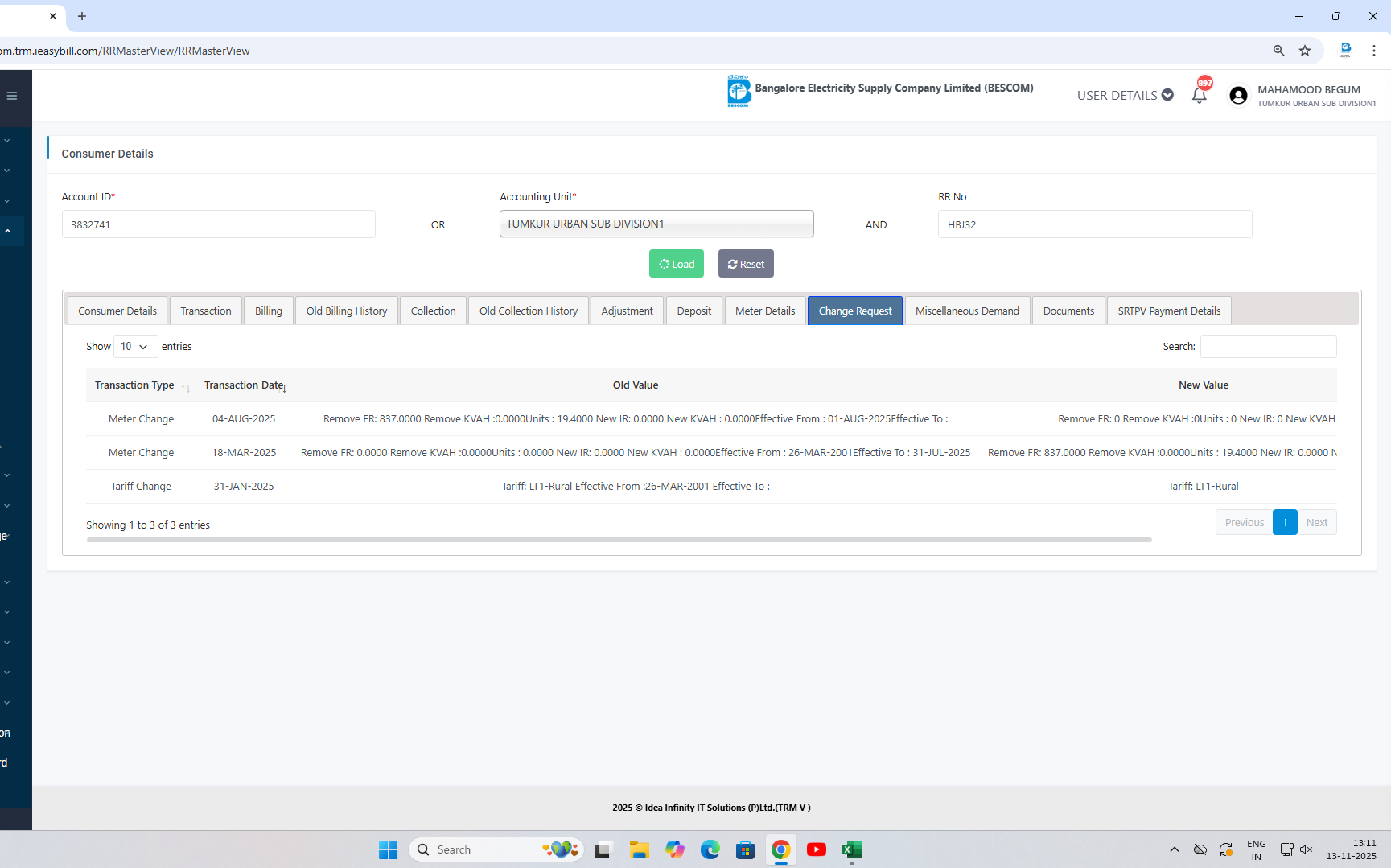Click the user profile avatar icon
The height and width of the screenshot is (868, 1391).
tap(1238, 96)
